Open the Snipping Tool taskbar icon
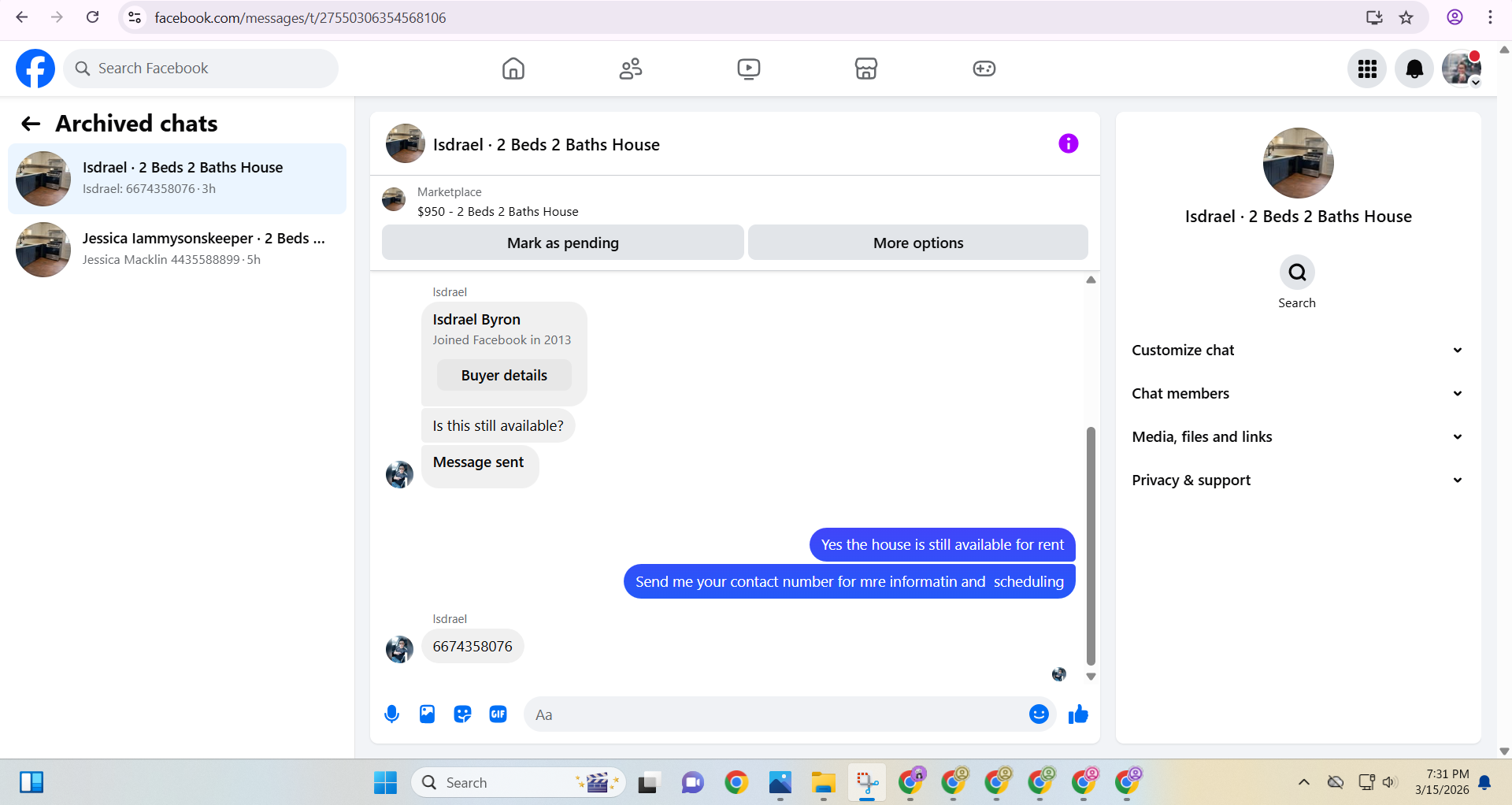This screenshot has height=805, width=1512. coord(867,782)
